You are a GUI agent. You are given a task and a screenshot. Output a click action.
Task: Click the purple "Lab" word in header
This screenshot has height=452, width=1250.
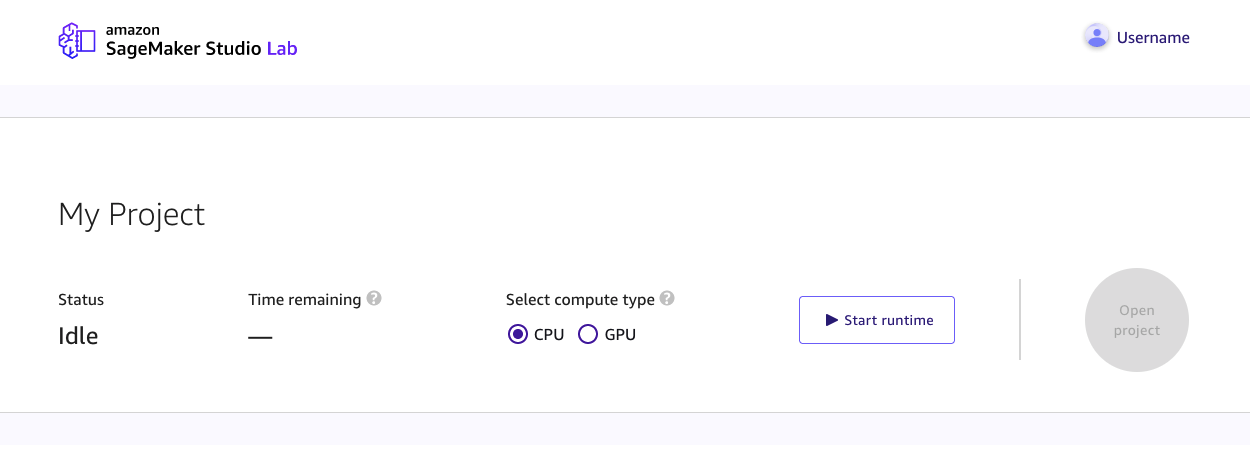(x=282, y=47)
